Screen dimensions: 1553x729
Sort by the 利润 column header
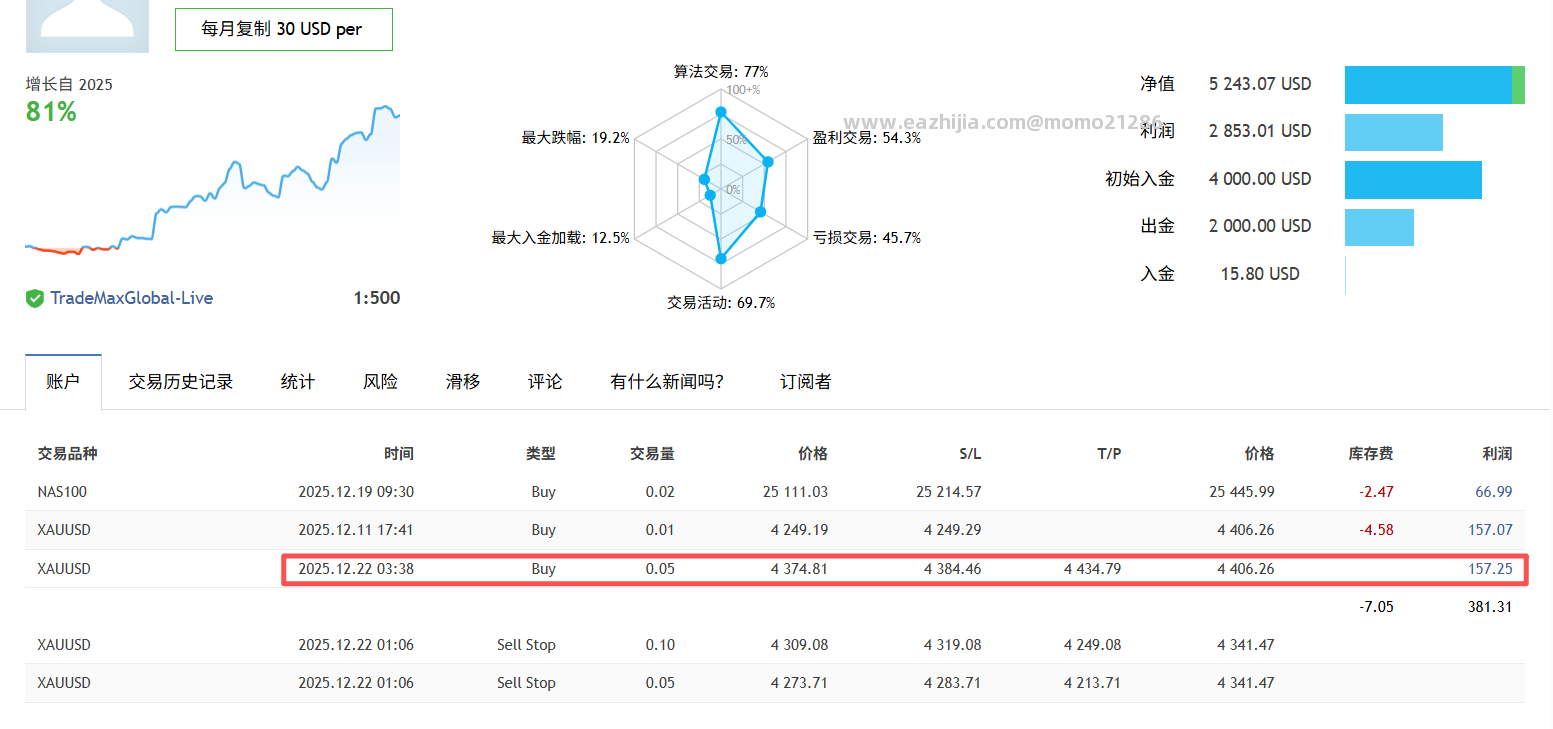[x=1497, y=453]
